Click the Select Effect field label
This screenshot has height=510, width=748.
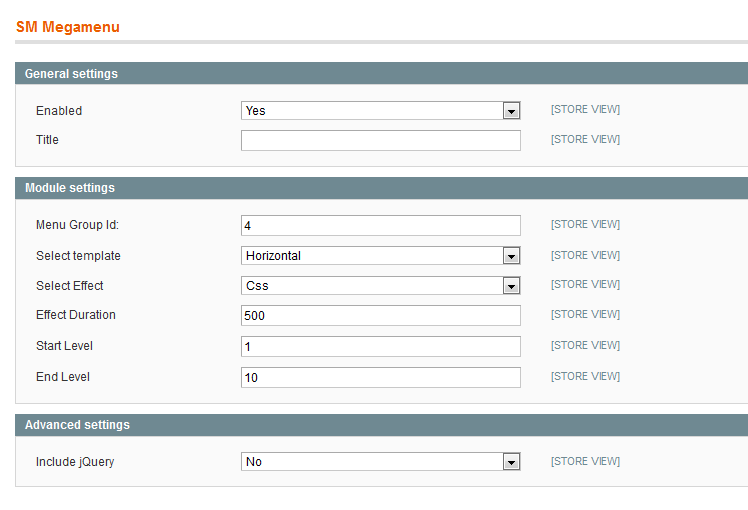click(70, 286)
